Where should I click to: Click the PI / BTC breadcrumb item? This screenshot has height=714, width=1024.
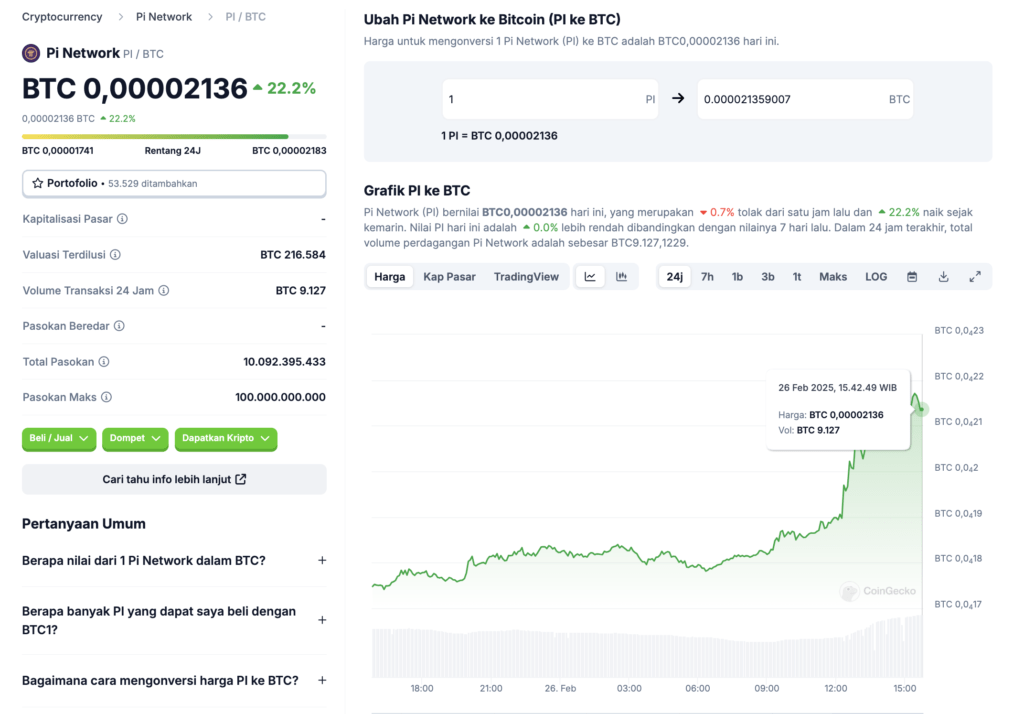pyautogui.click(x=246, y=17)
